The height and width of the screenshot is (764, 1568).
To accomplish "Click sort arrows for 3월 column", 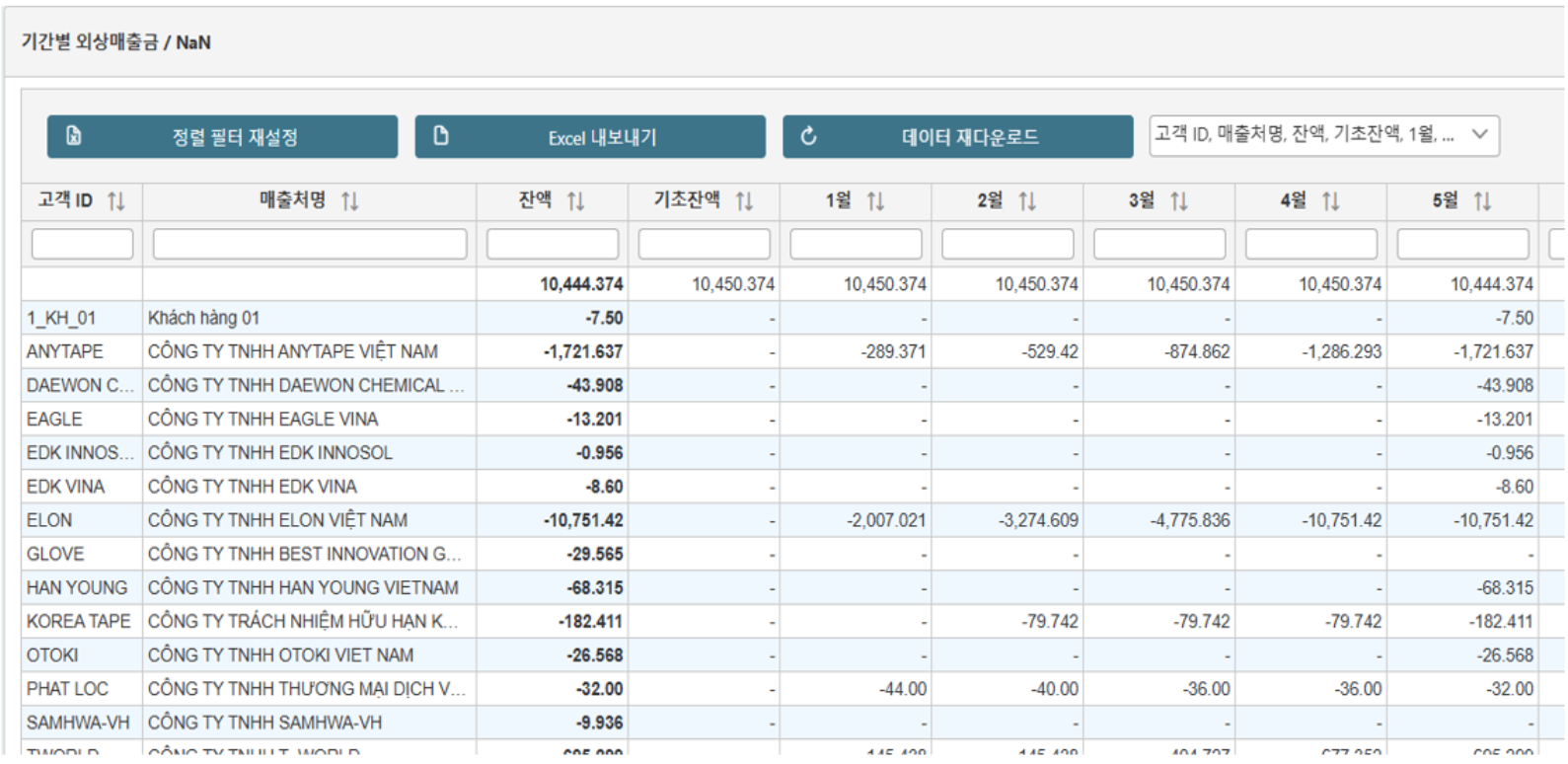I will coord(1179,201).
